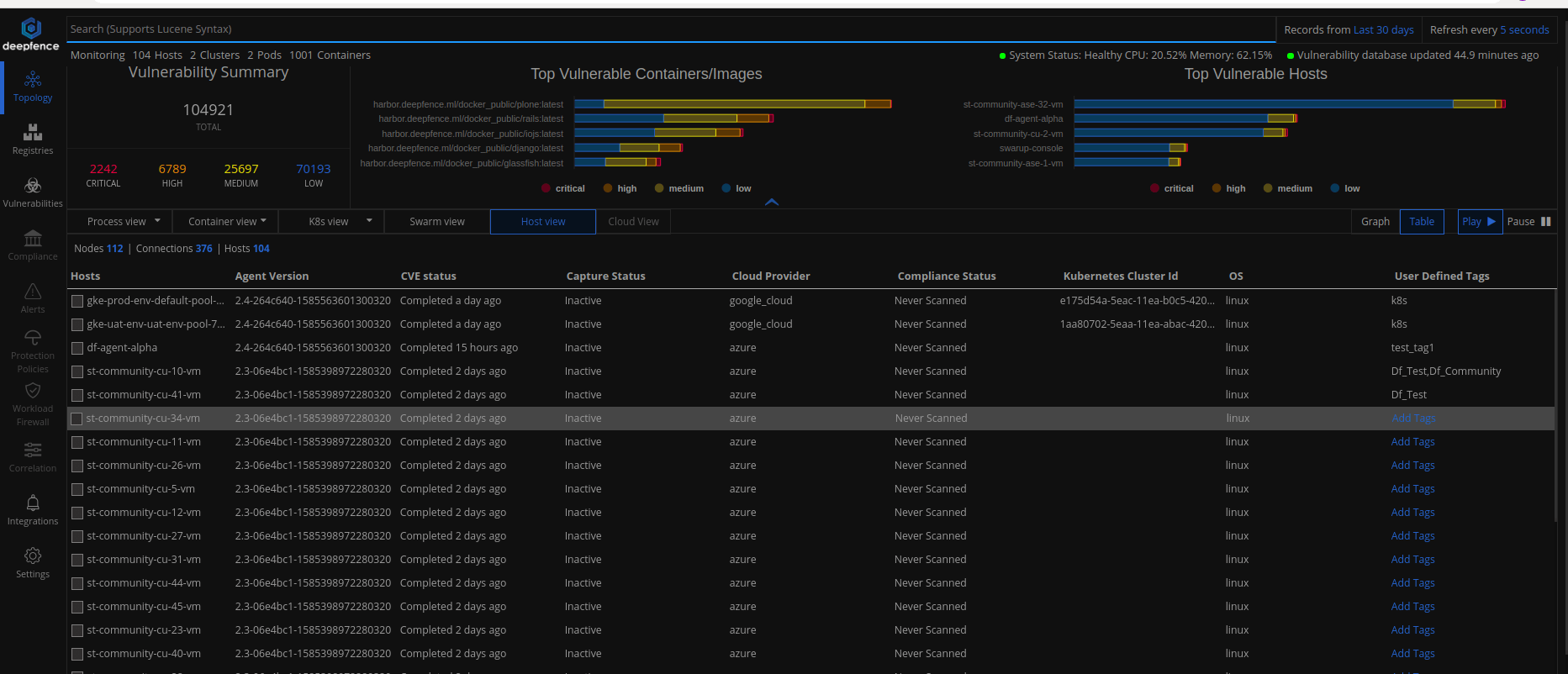Click the plone:latest image label
This screenshot has height=674, width=1568.
pos(468,104)
